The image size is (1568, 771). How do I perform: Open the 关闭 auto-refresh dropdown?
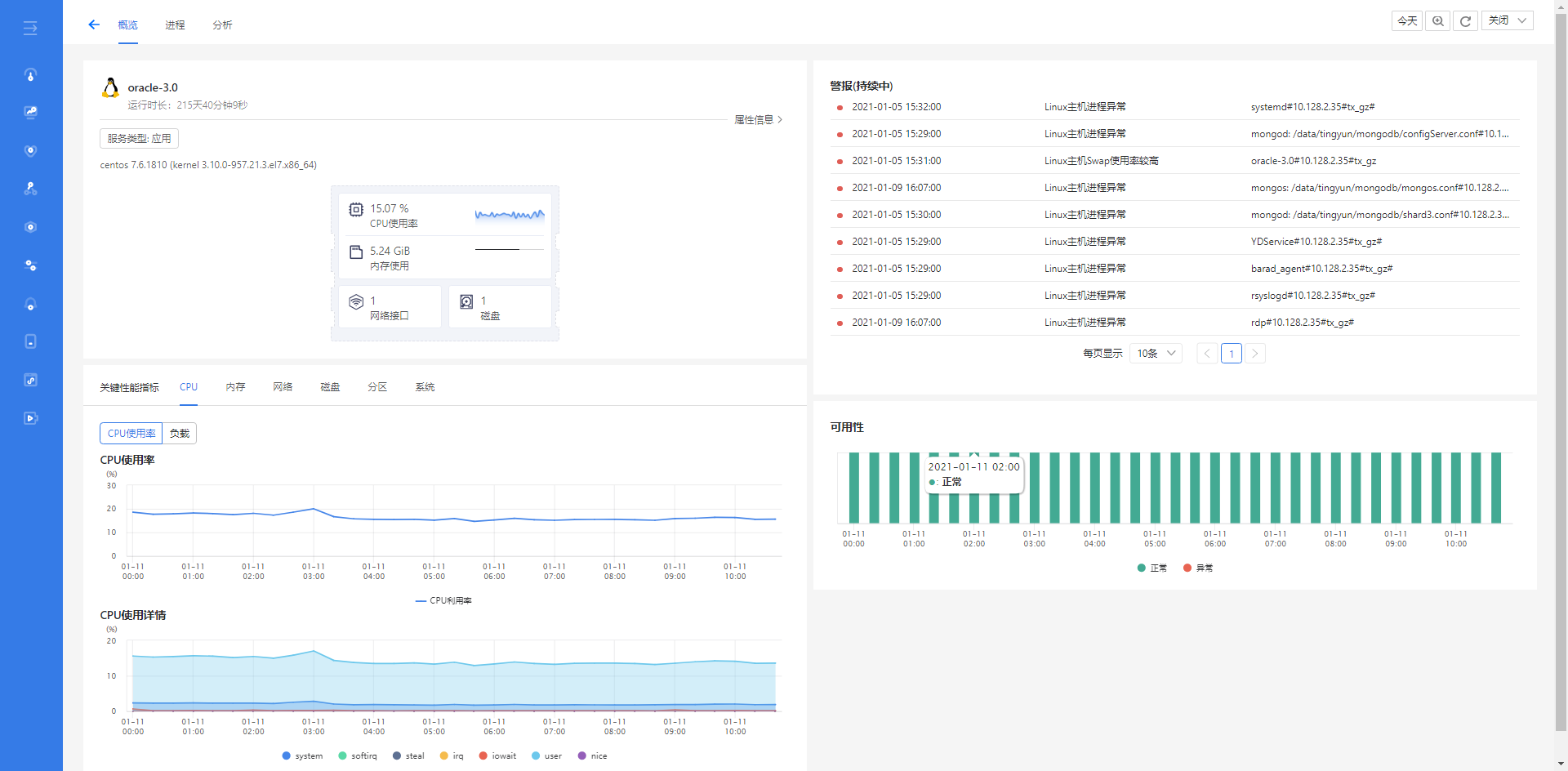click(x=1508, y=20)
